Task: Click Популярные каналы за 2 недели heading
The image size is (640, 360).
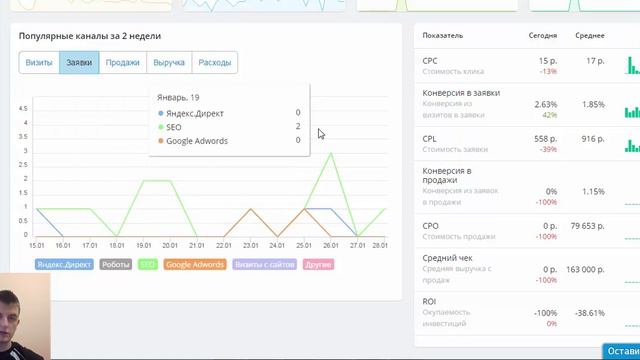Action: click(90, 36)
